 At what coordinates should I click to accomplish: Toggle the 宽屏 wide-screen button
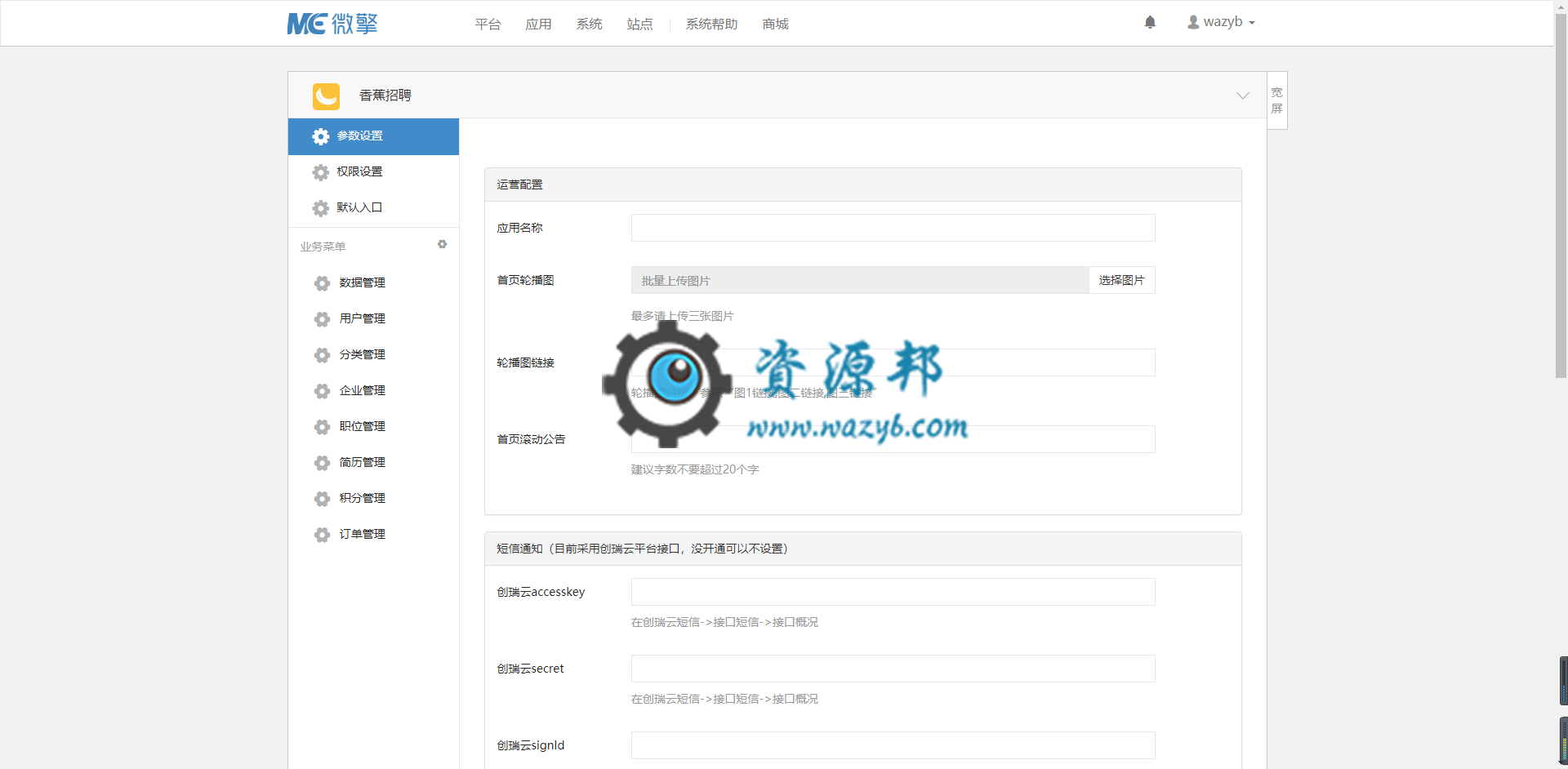(1277, 100)
